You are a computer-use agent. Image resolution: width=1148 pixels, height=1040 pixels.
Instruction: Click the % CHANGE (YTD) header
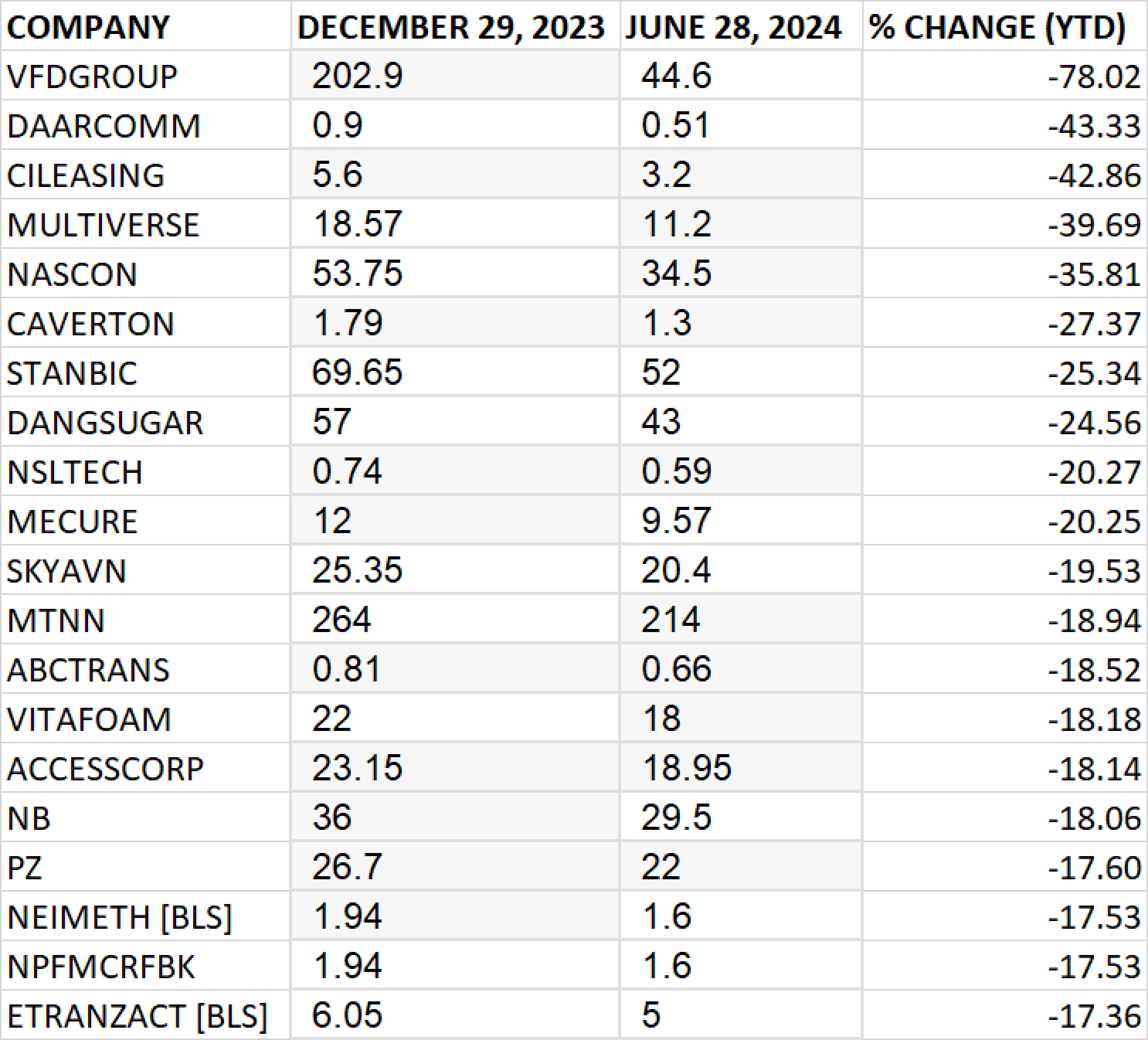(1005, 26)
